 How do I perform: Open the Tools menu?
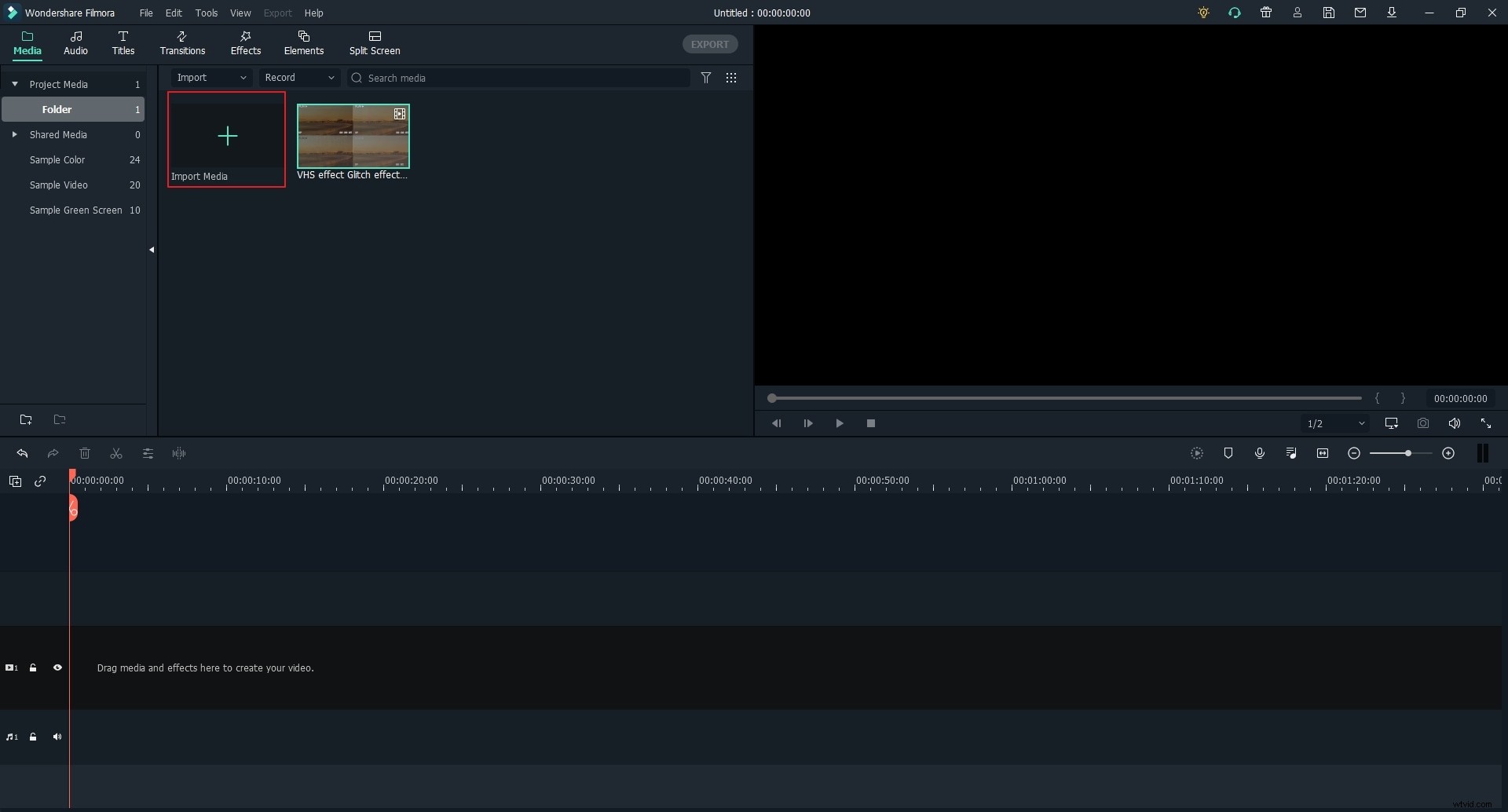[x=207, y=13]
